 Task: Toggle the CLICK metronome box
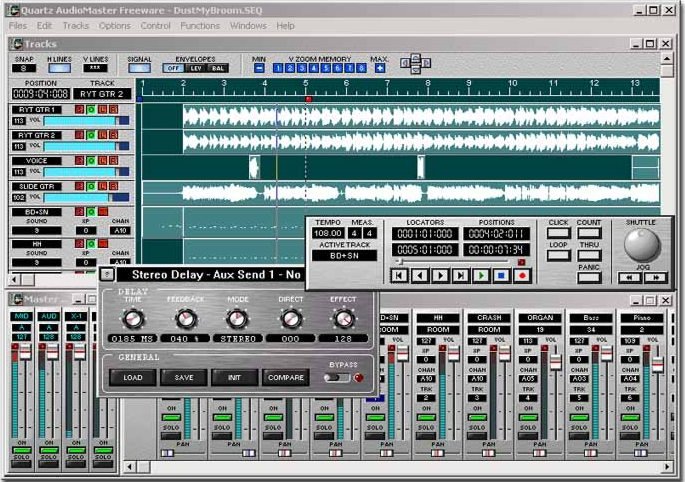coord(558,233)
